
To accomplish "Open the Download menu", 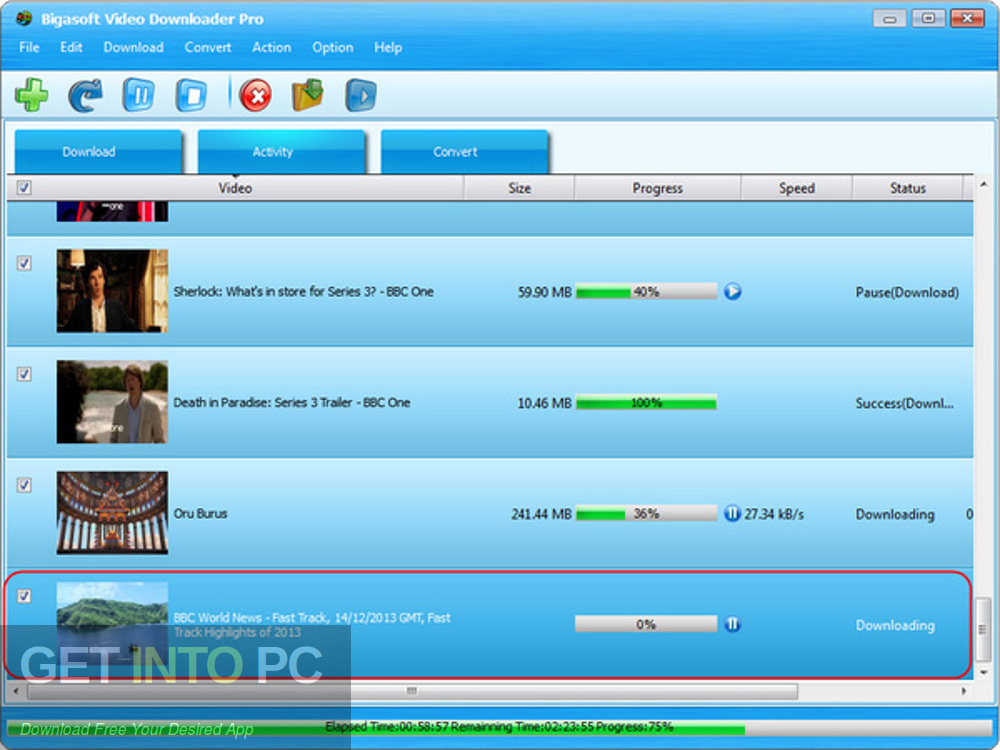I will tap(134, 47).
